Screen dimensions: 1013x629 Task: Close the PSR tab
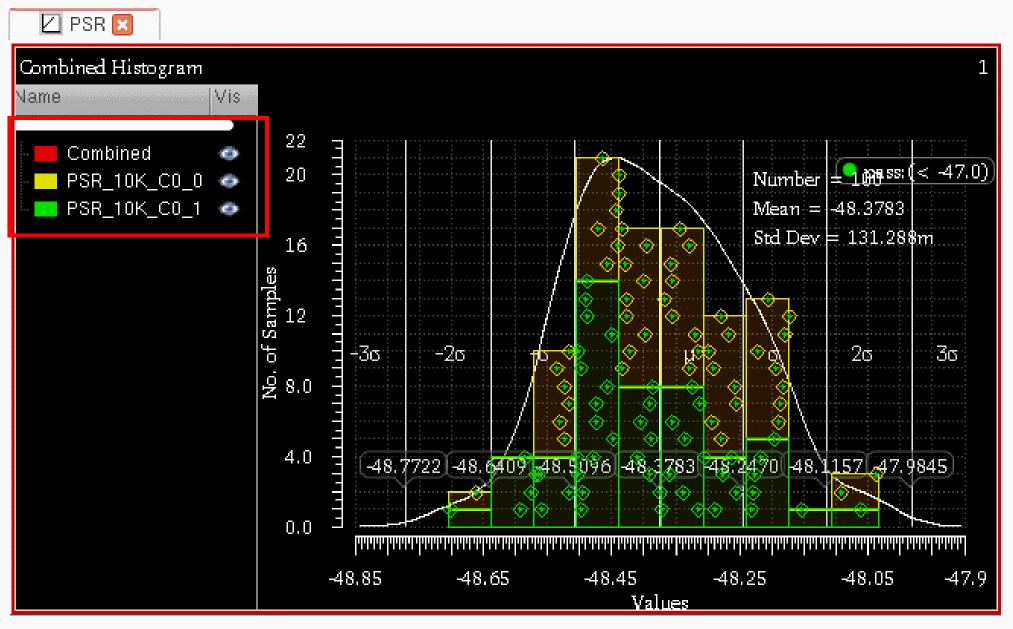122,24
